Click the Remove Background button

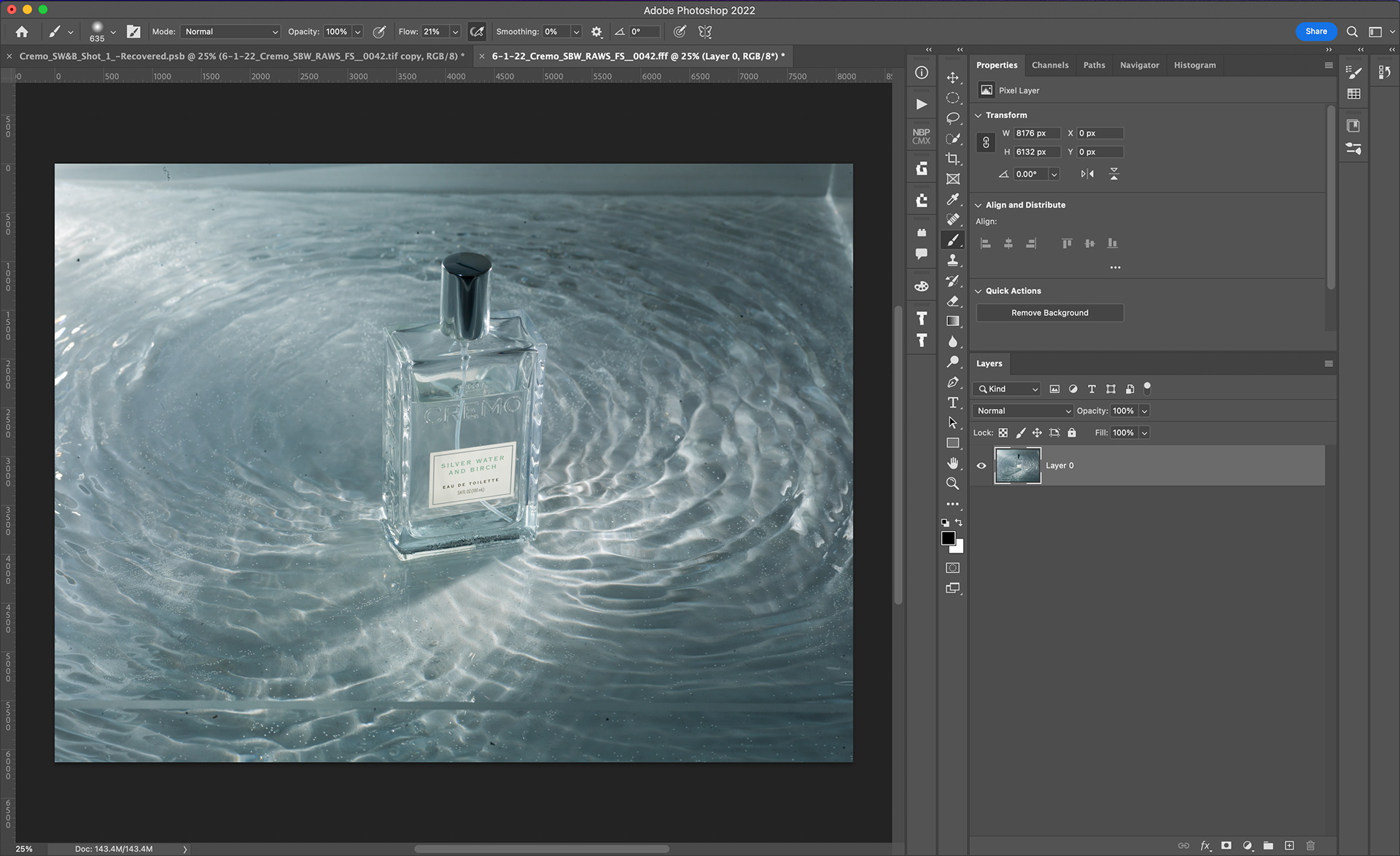point(1049,313)
